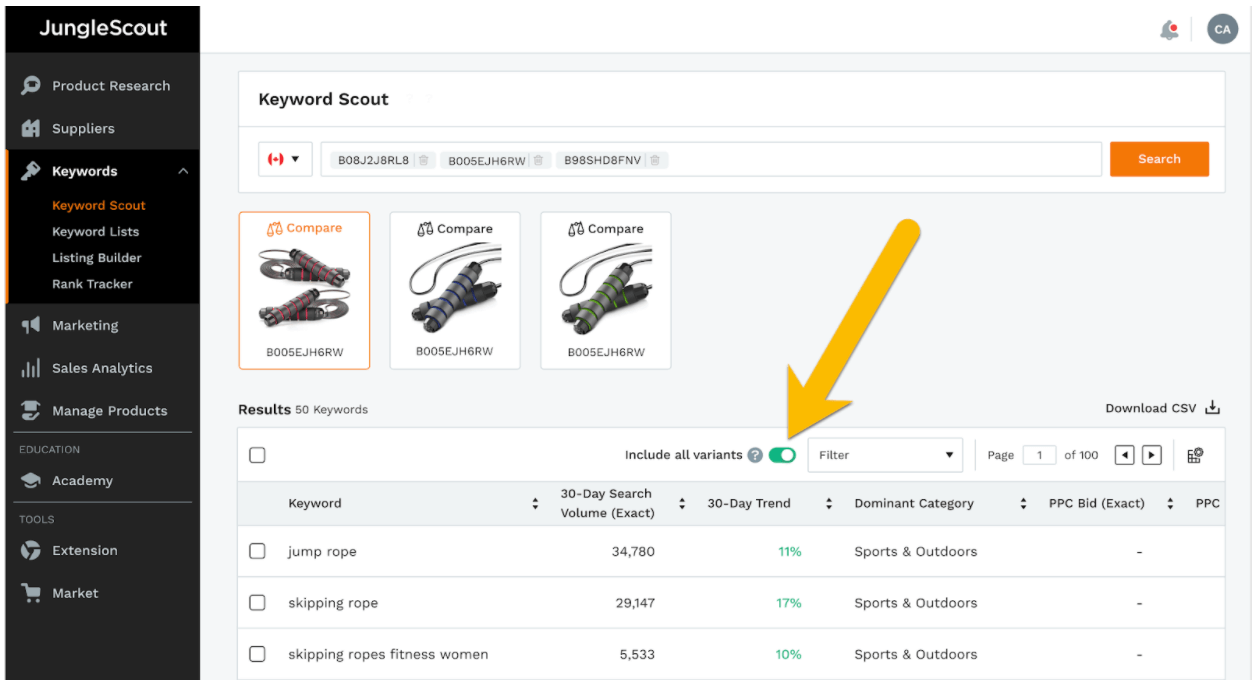Screen dimensions: 1260x684
Task: Click 'skipping ropes fitness women' keyword text
Action: (388, 655)
